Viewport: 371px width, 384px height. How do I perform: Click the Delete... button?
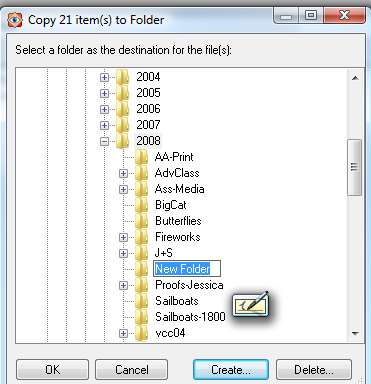(314, 370)
